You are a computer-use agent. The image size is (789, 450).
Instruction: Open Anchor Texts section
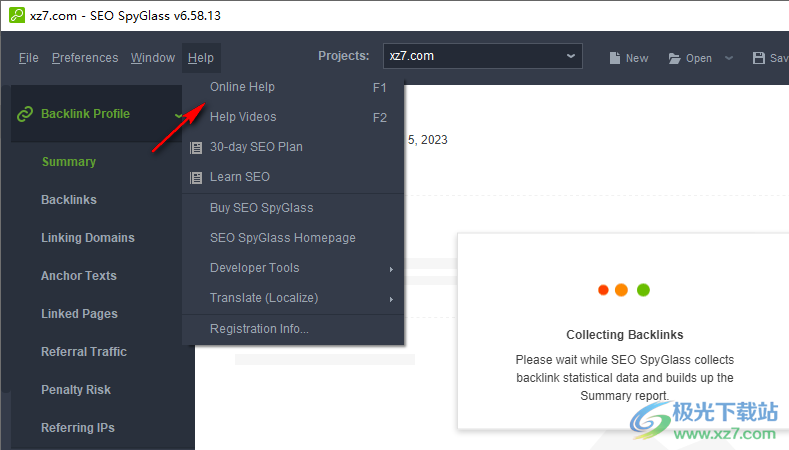coord(79,276)
